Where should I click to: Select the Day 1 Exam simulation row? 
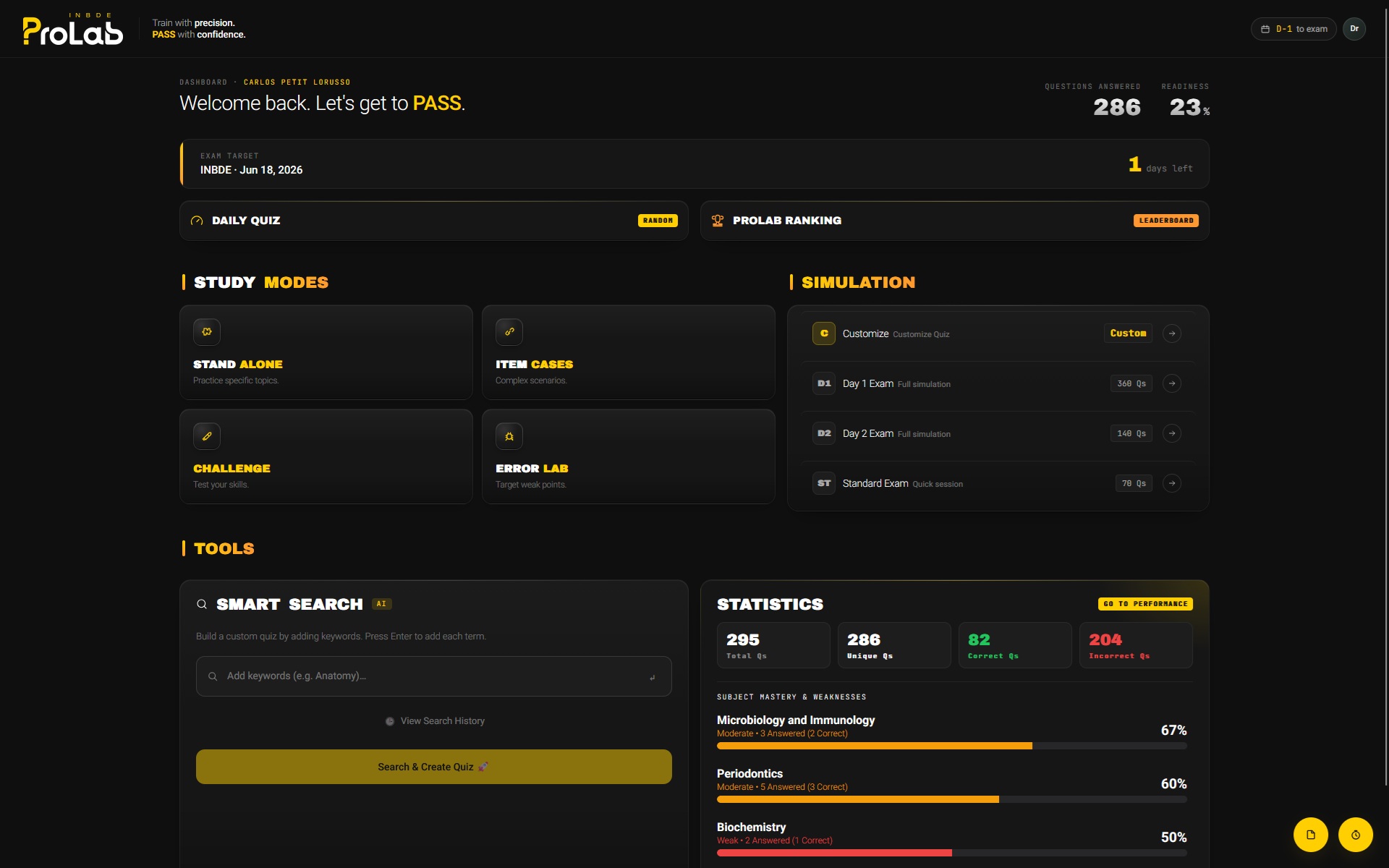(998, 383)
